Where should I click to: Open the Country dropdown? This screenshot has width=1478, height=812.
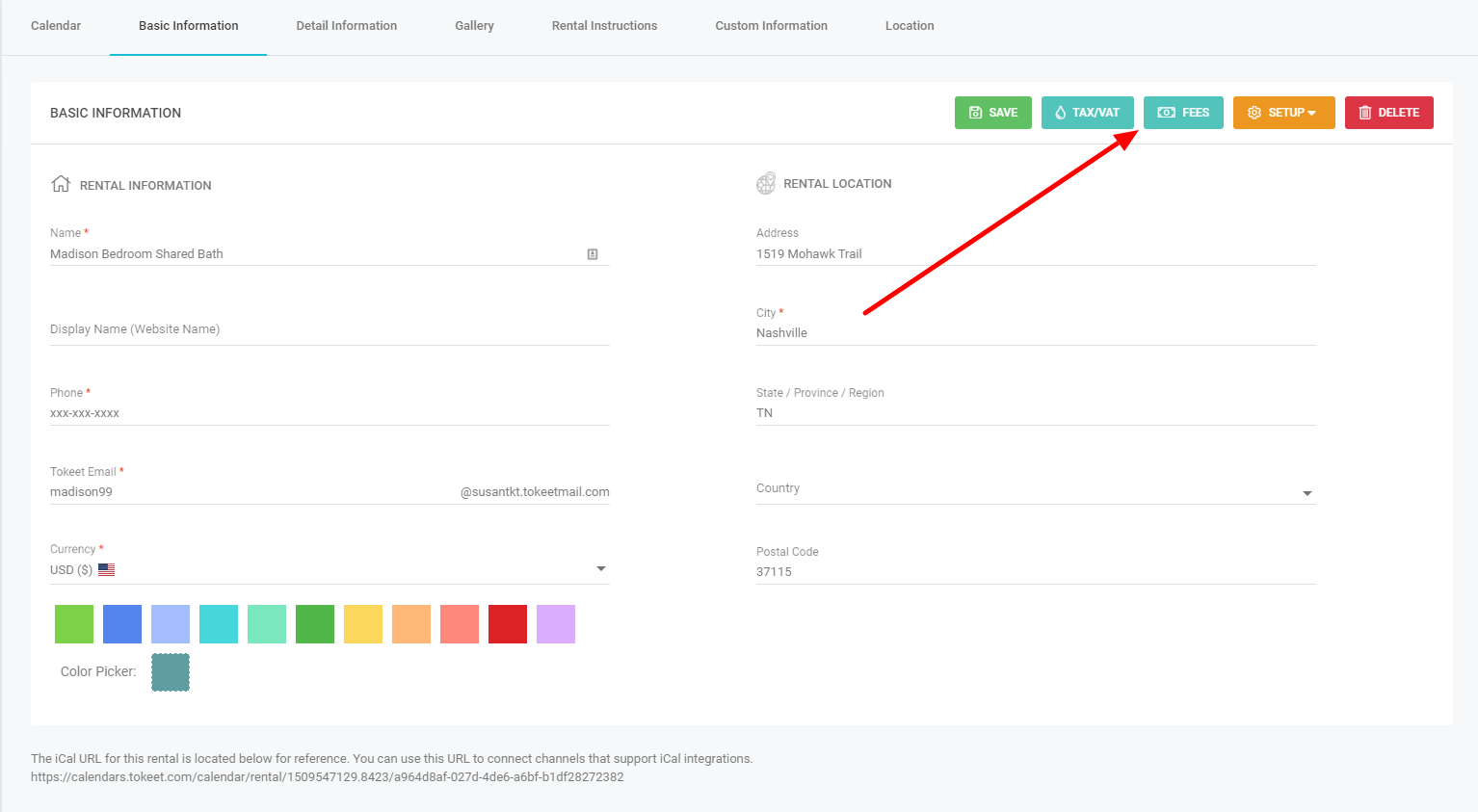click(x=1036, y=489)
